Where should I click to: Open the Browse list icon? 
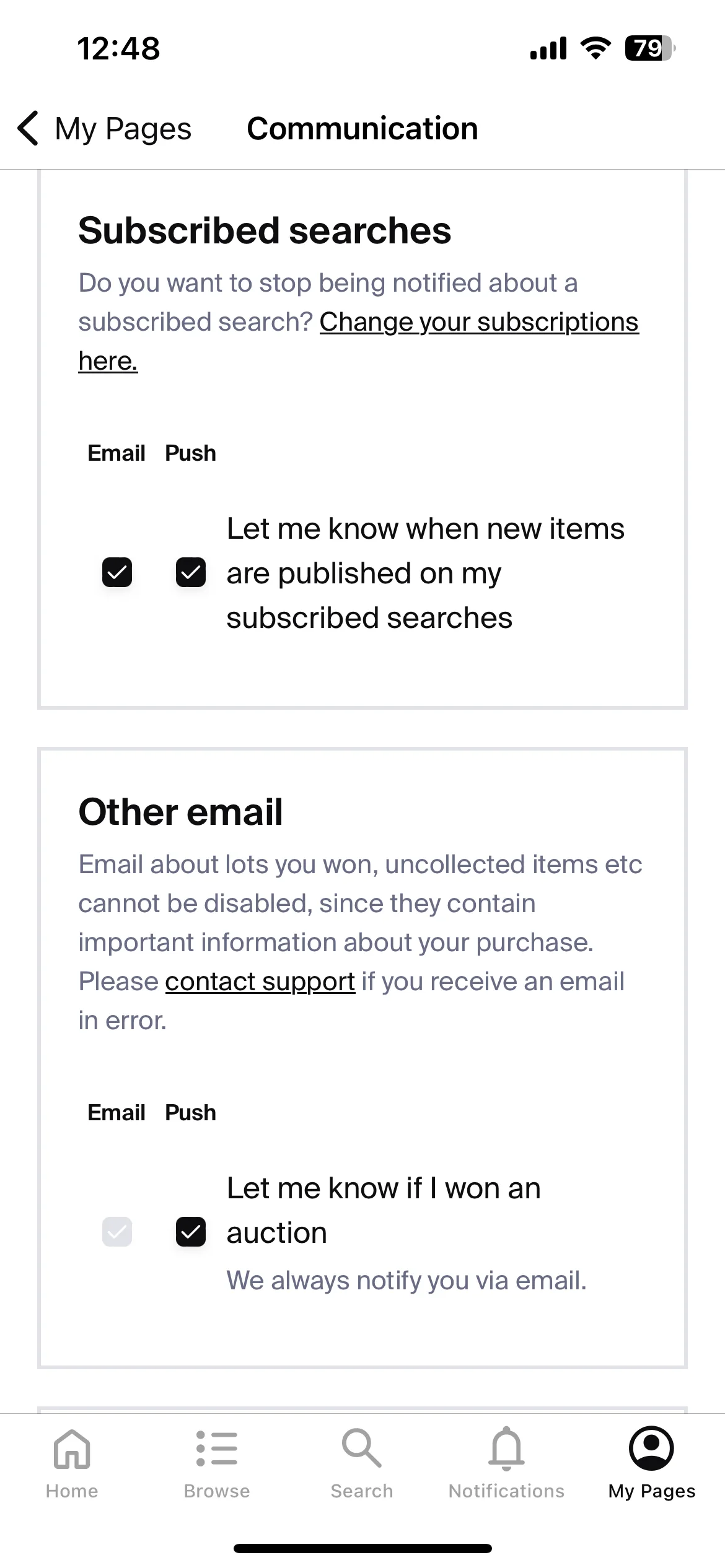coord(217,1448)
